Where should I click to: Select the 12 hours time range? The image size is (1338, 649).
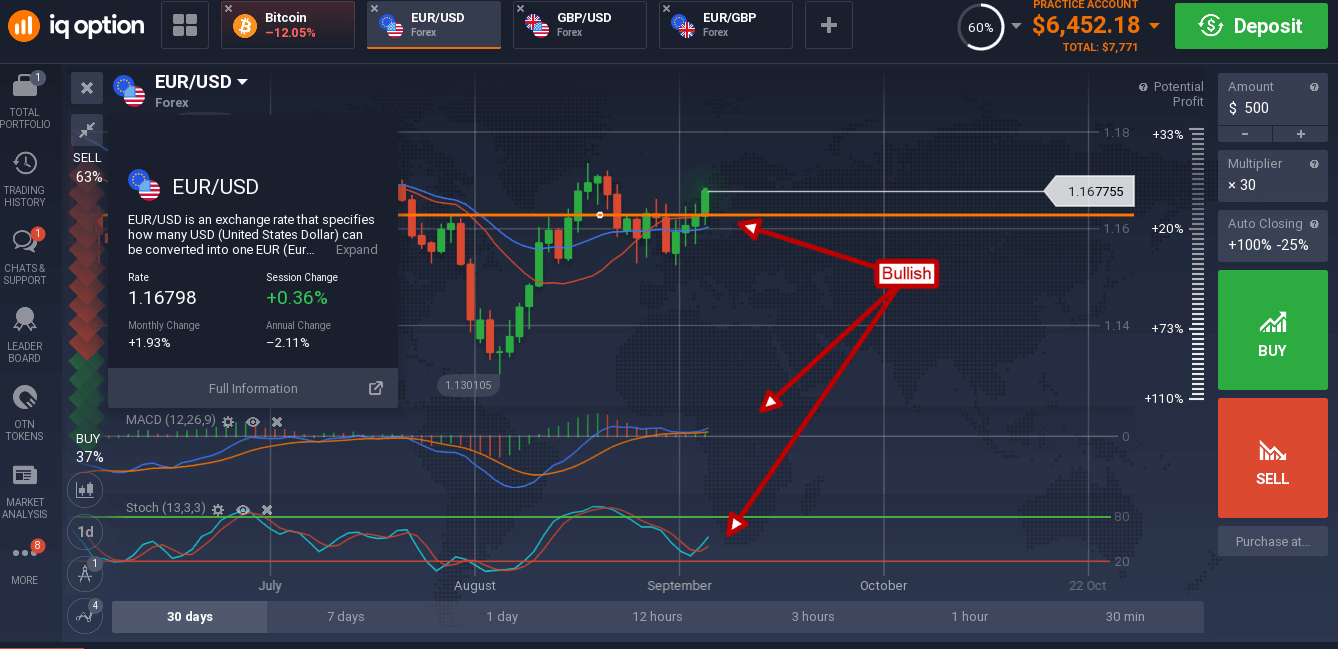pos(658,616)
